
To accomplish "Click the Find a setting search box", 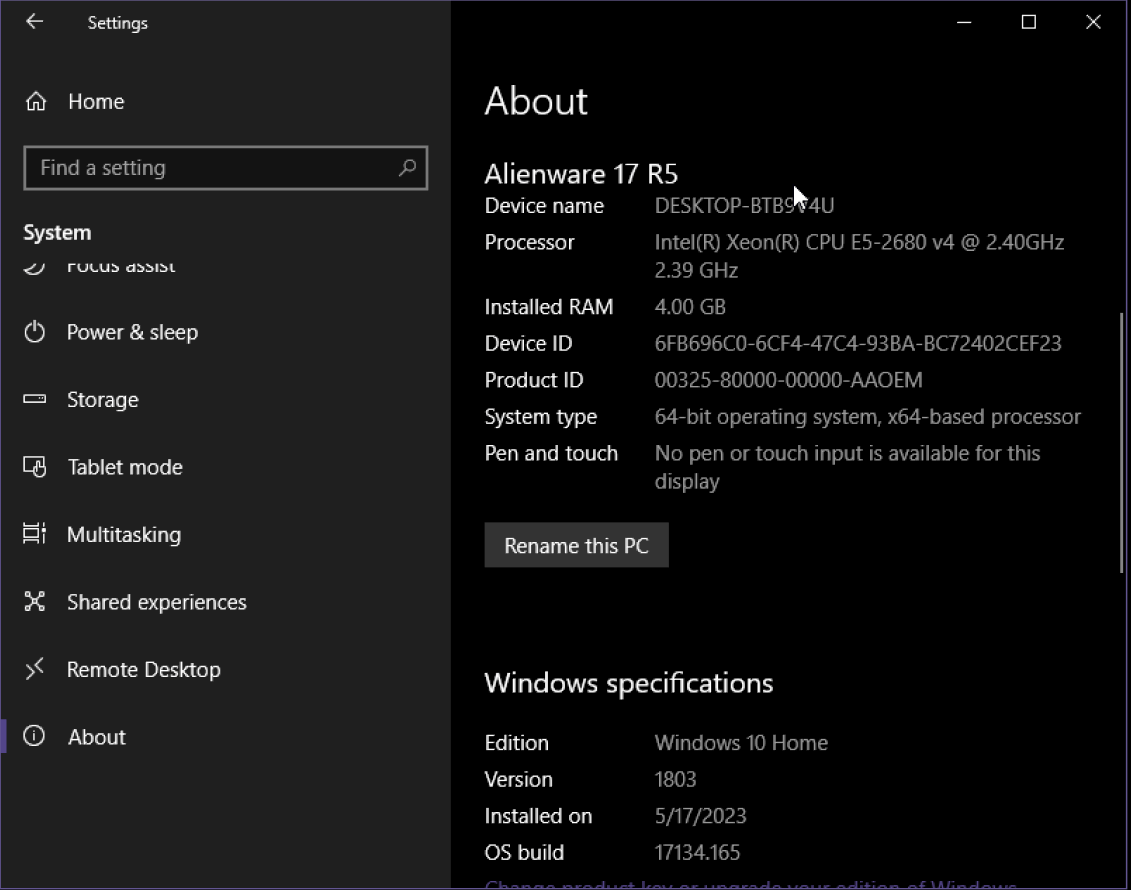I will pos(225,168).
